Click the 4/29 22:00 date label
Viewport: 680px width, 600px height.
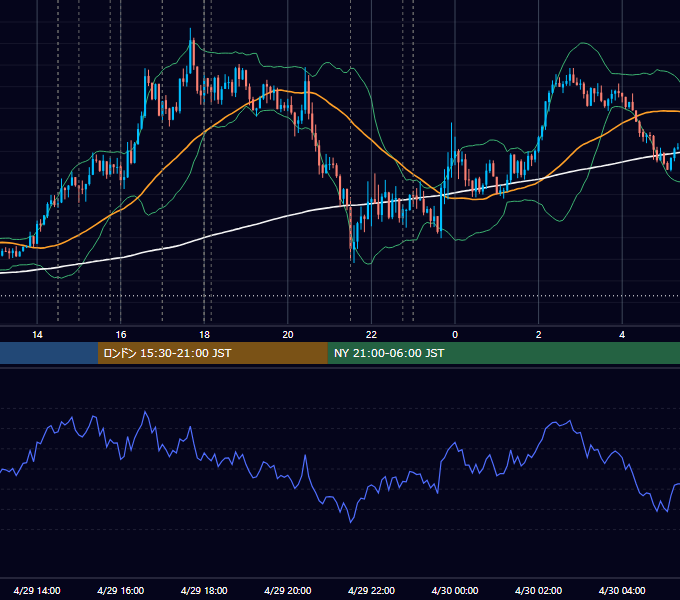[371, 590]
